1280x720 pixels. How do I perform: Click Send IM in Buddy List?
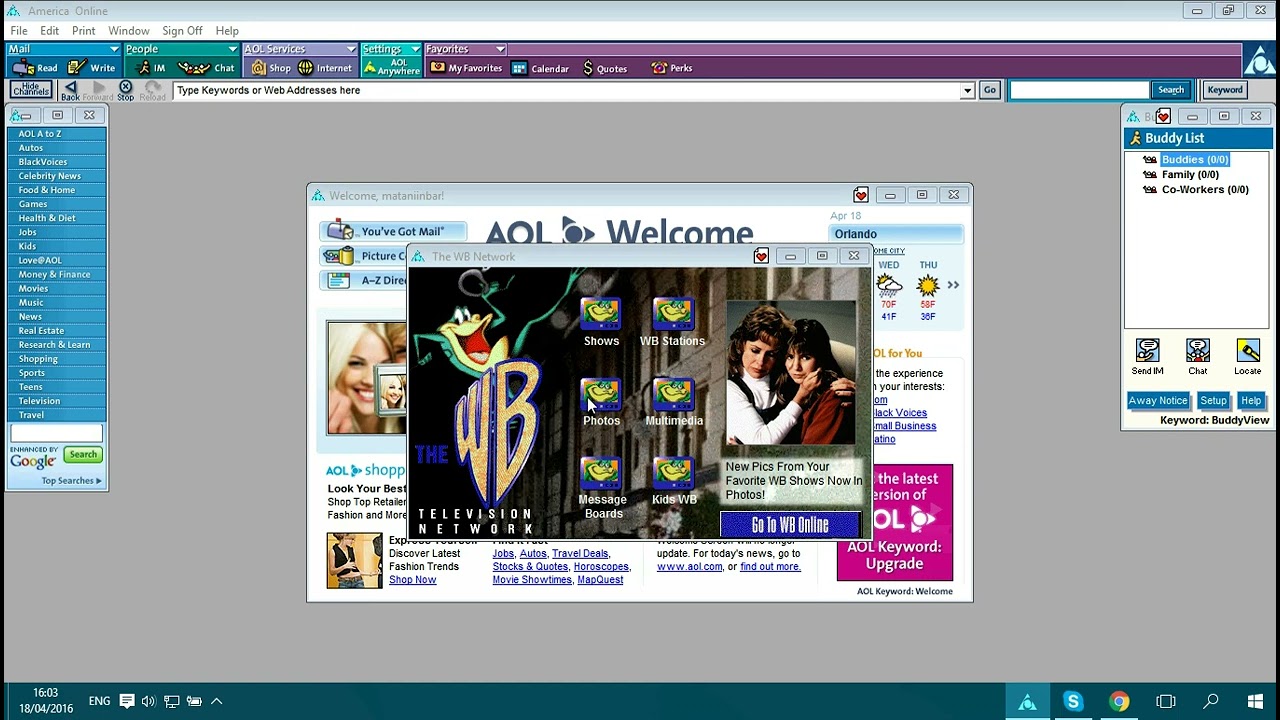[1147, 357]
